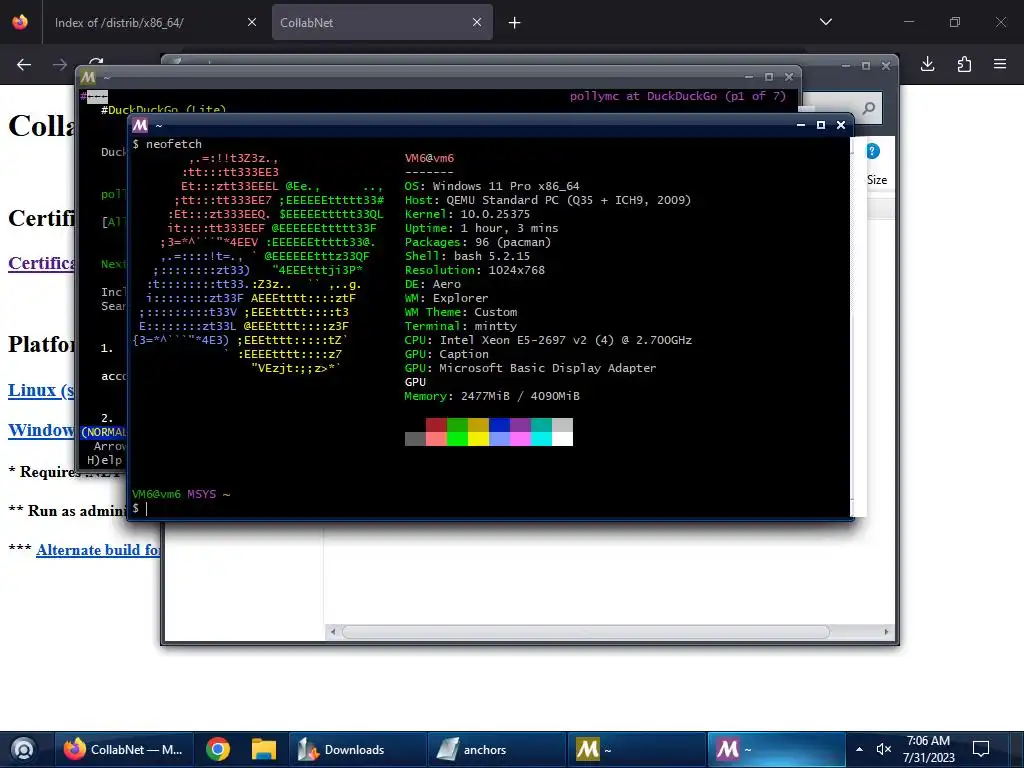The image size is (1024, 768).
Task: Open the list all tabs dropdown
Action: click(825, 22)
